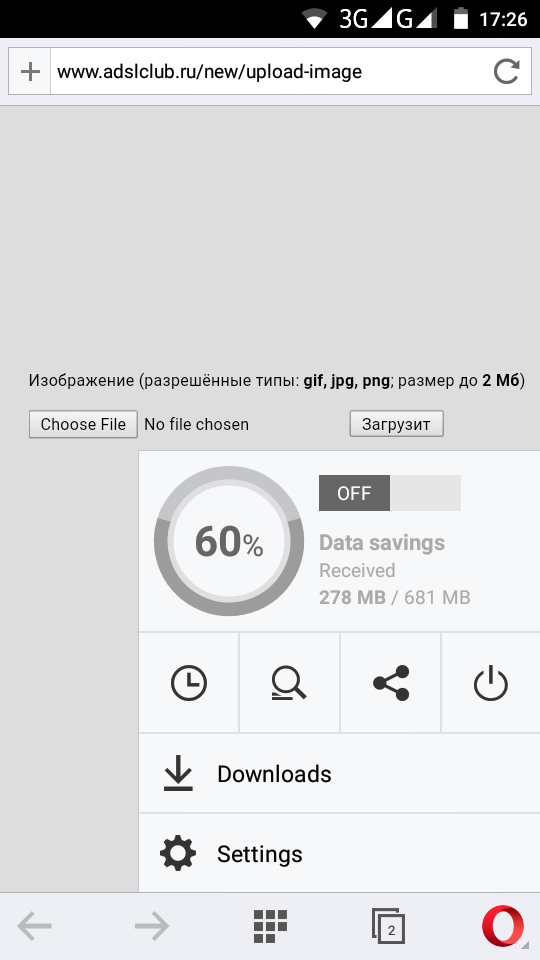Image resolution: width=540 pixels, height=960 pixels.
Task: Go back using the left arrow
Action: 34,926
